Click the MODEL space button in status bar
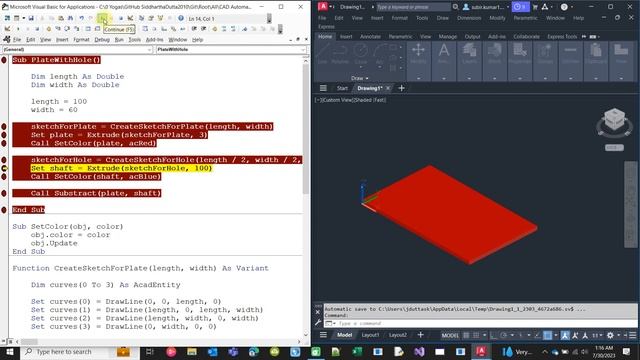Image resolution: width=640 pixels, height=360 pixels. (x=450, y=335)
